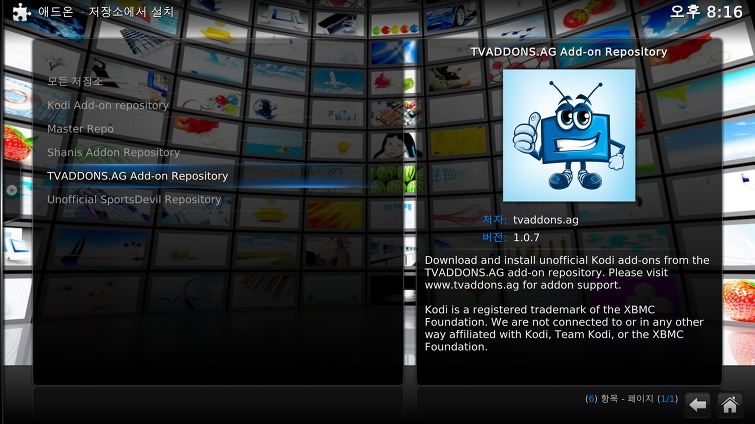Select TVADDONS.AG Add-on Repository row
This screenshot has width=755, height=424.
point(218,176)
